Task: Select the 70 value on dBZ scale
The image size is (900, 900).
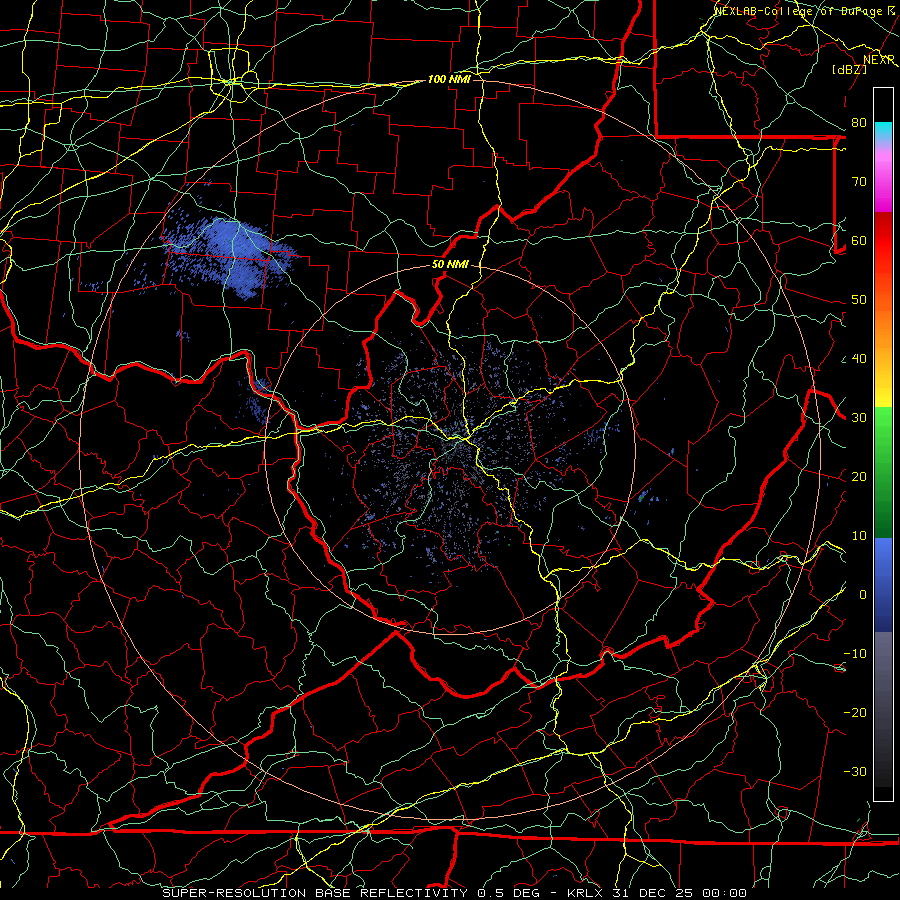Action: pos(859,182)
